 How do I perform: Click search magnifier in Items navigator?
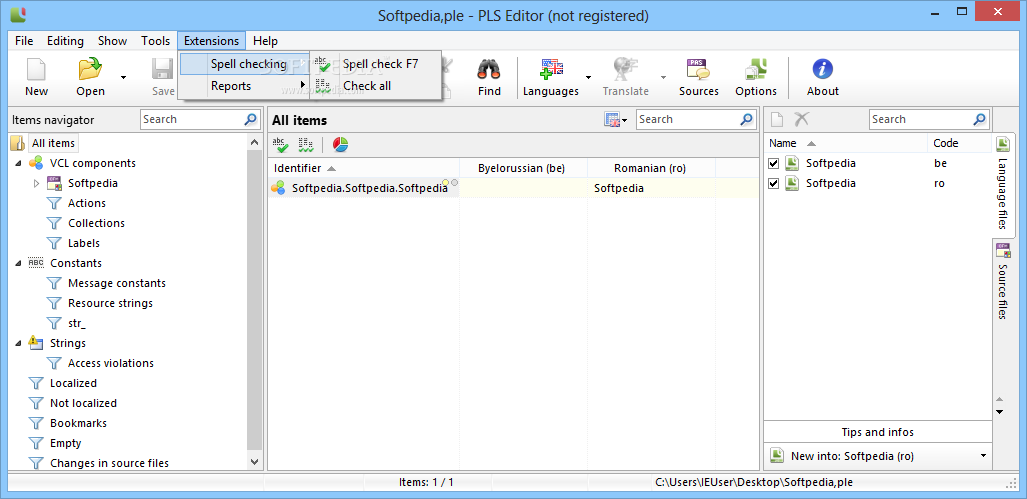(x=251, y=119)
